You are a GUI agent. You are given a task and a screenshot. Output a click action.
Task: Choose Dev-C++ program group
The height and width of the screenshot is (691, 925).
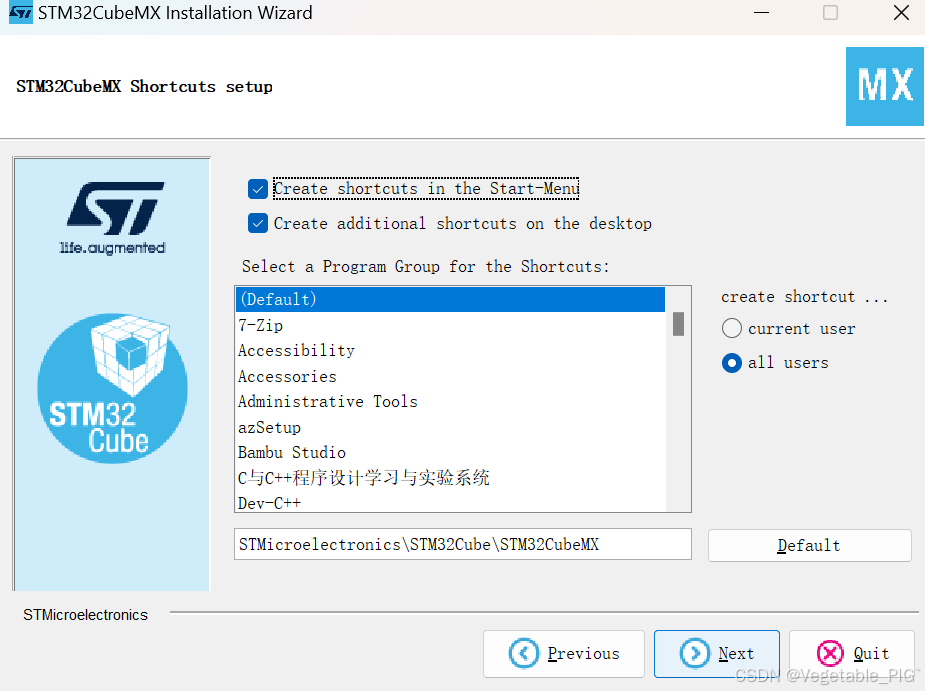click(x=451, y=503)
